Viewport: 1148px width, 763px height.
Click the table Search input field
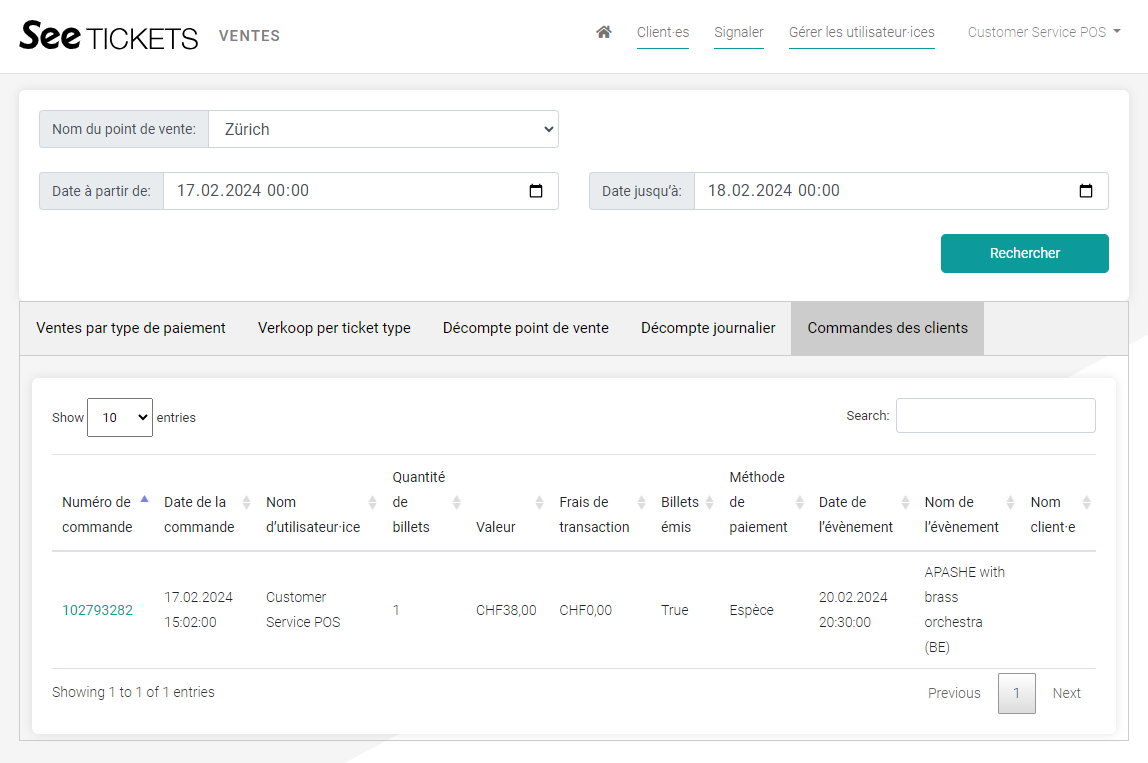pyautogui.click(x=995, y=416)
